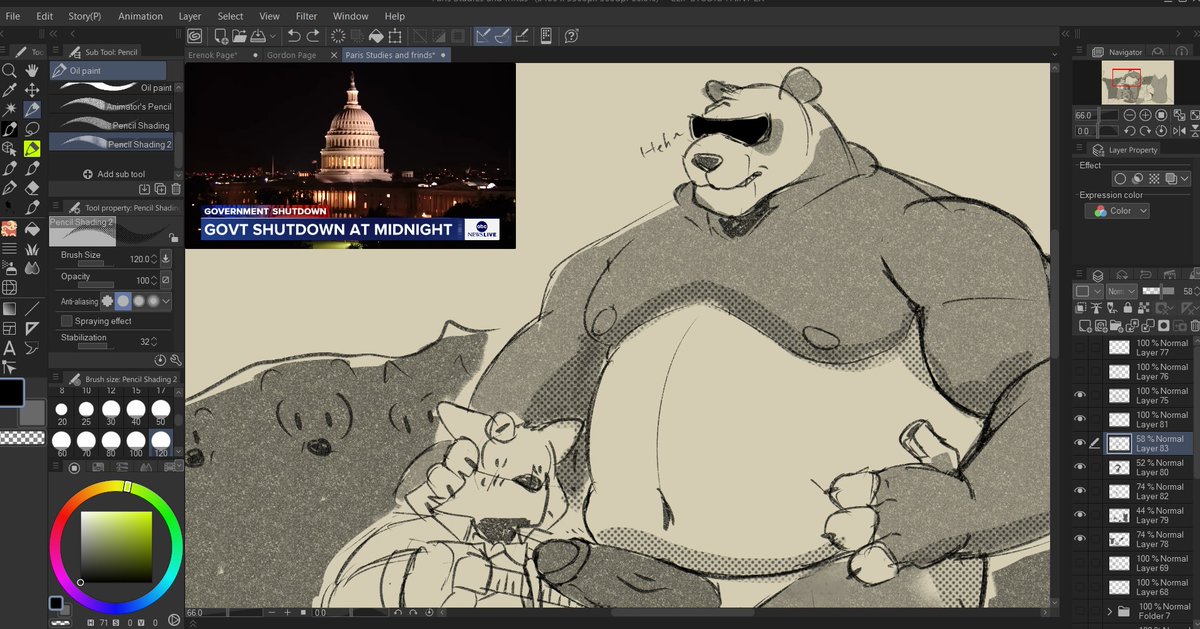
Task: Enable the Spraying effect checkbox
Action: pos(67,321)
